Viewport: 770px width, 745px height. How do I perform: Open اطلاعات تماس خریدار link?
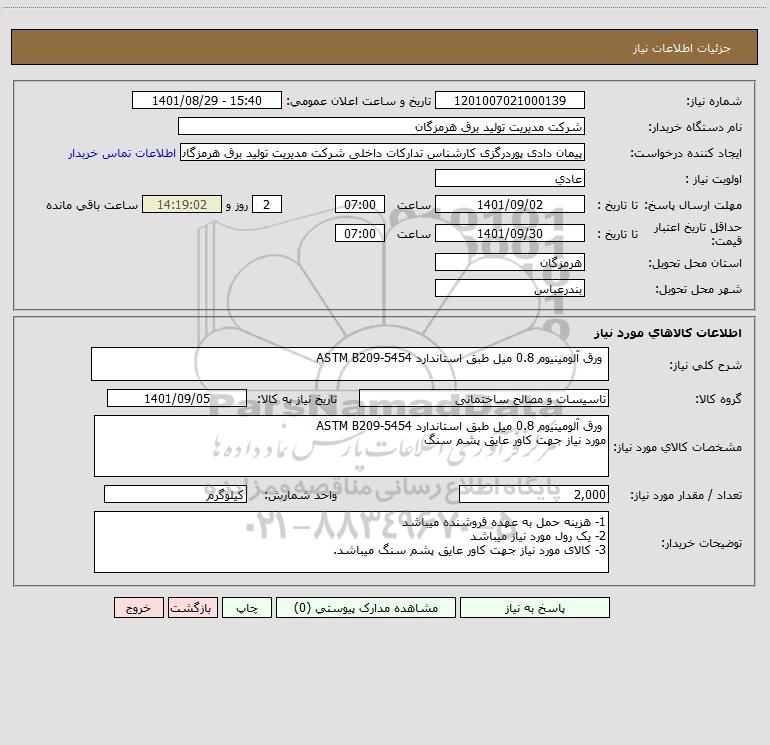tap(122, 153)
